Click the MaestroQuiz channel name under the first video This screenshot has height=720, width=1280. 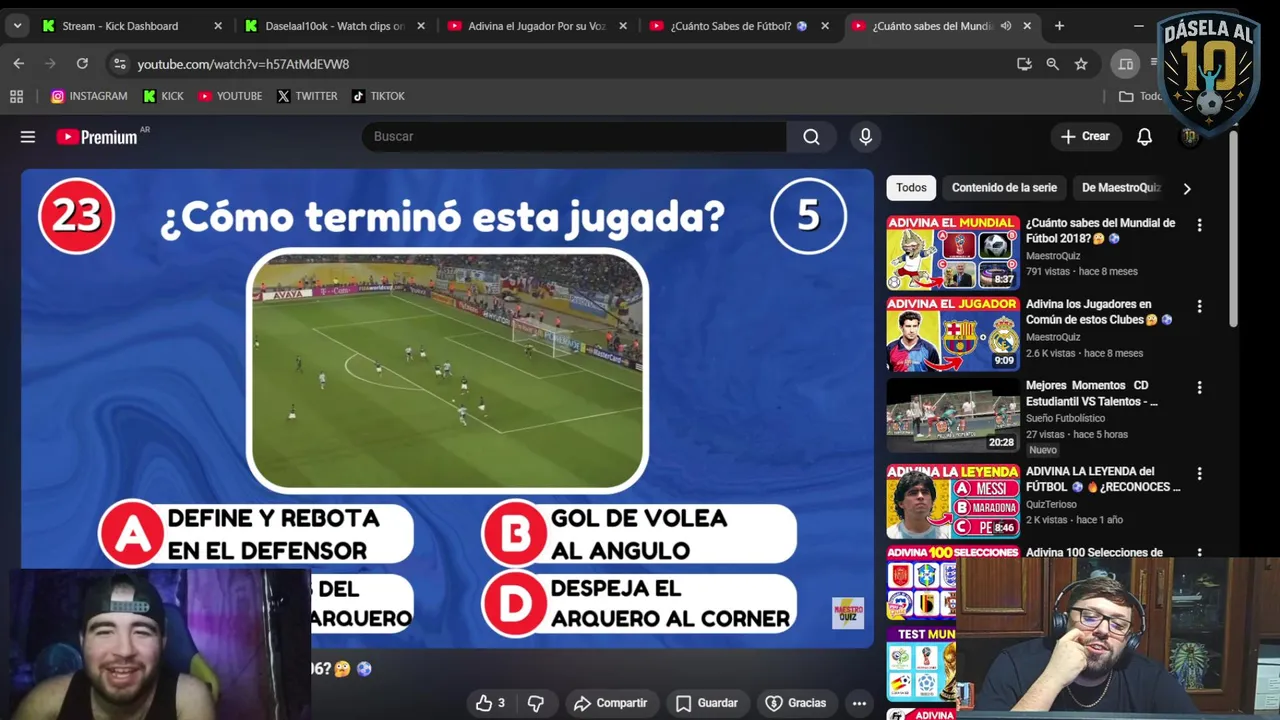(1053, 256)
